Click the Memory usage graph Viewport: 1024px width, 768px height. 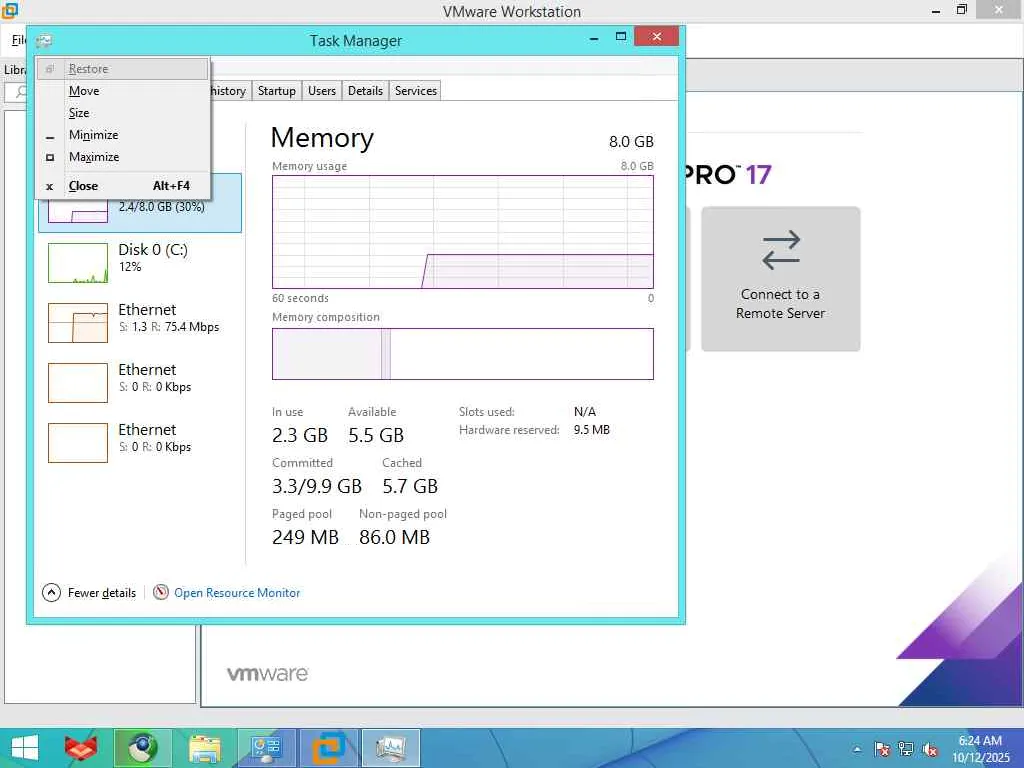click(x=462, y=232)
